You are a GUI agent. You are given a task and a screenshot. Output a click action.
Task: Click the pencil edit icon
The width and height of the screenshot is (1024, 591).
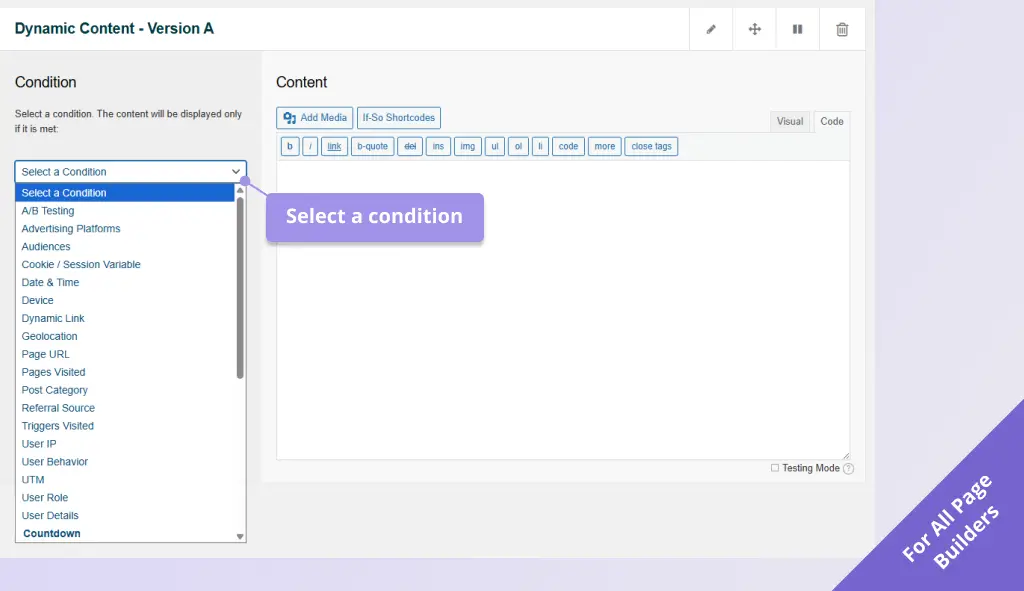coord(711,28)
